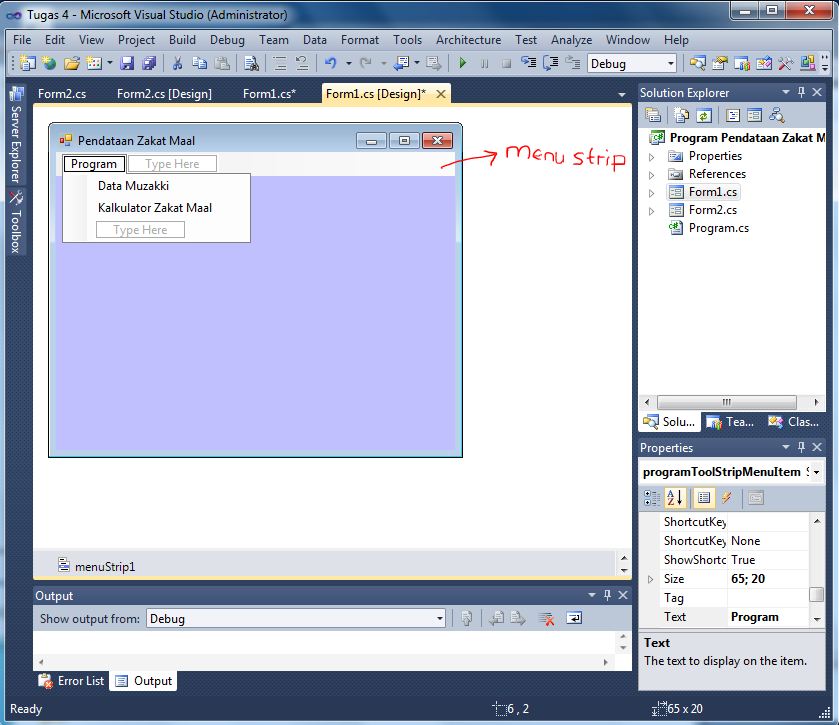Click the Save icon in the toolbar
Screen dimensions: 839x725
coord(127,62)
